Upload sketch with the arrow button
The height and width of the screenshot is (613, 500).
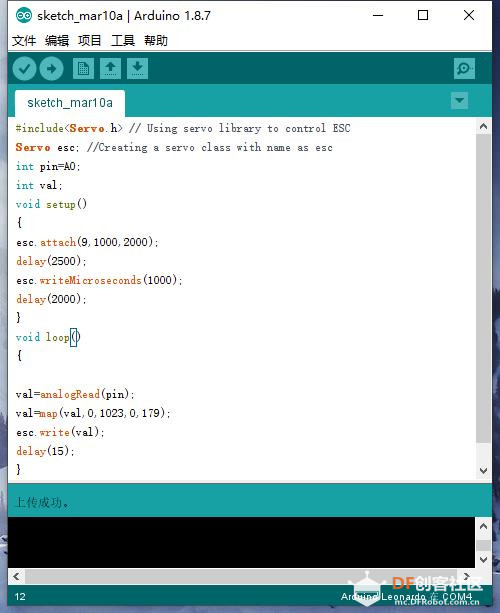[51, 69]
